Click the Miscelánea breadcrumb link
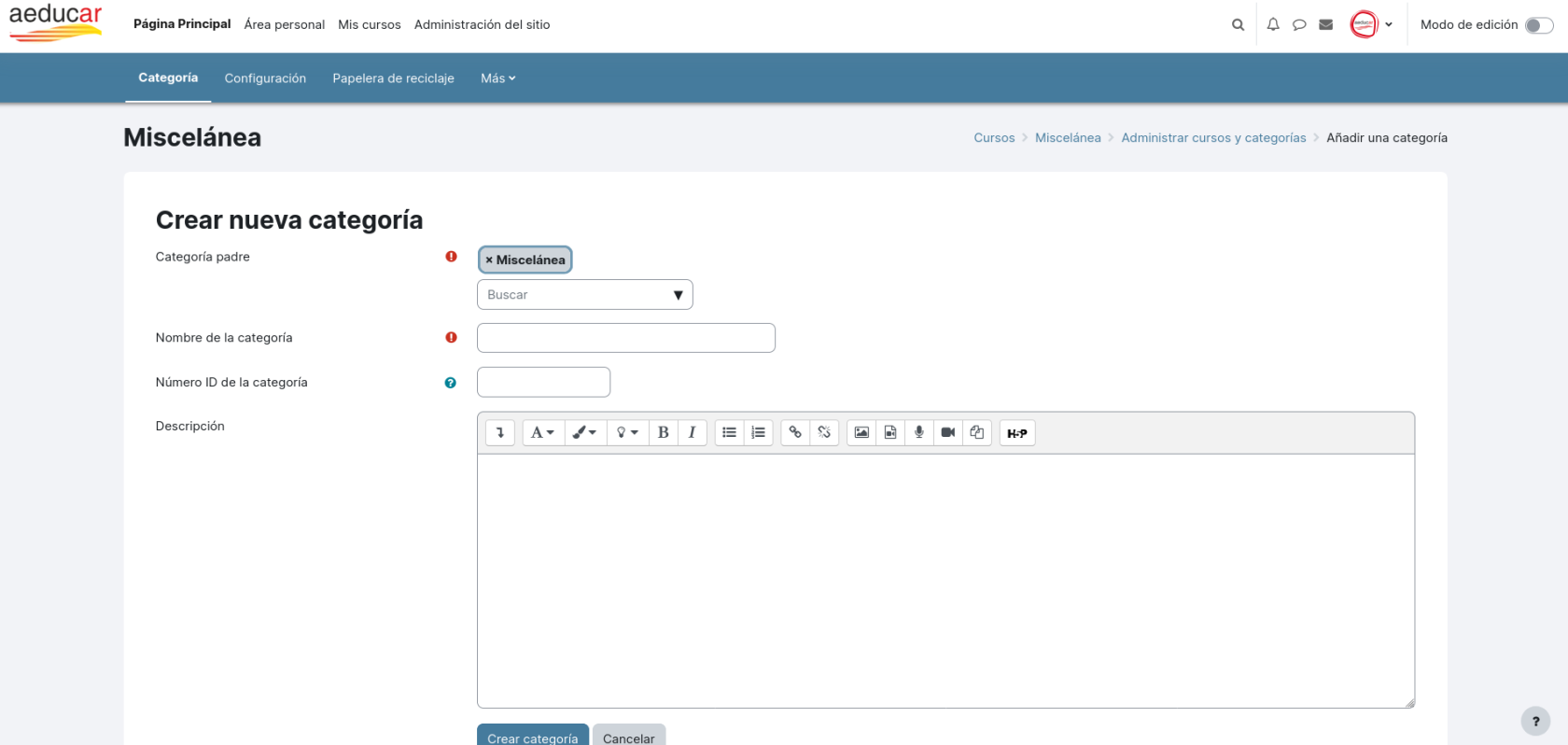The height and width of the screenshot is (745, 1568). coord(1068,138)
